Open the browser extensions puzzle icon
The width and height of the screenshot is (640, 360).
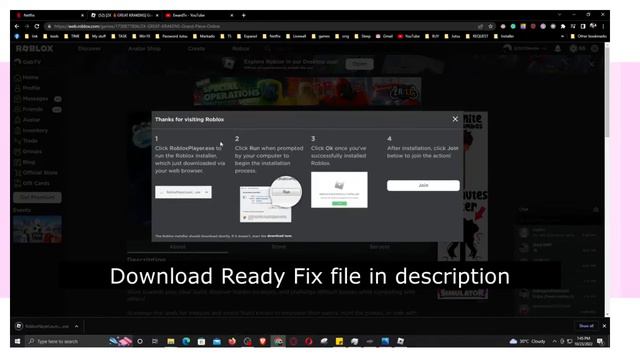pyautogui.click(x=563, y=26)
